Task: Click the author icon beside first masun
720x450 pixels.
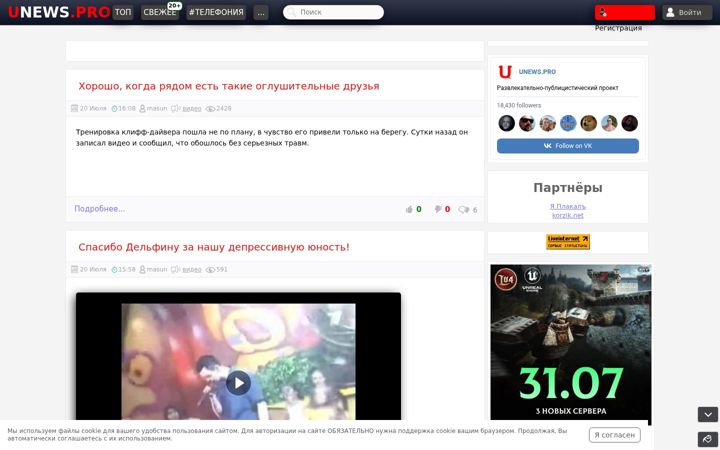Action: (x=142, y=109)
